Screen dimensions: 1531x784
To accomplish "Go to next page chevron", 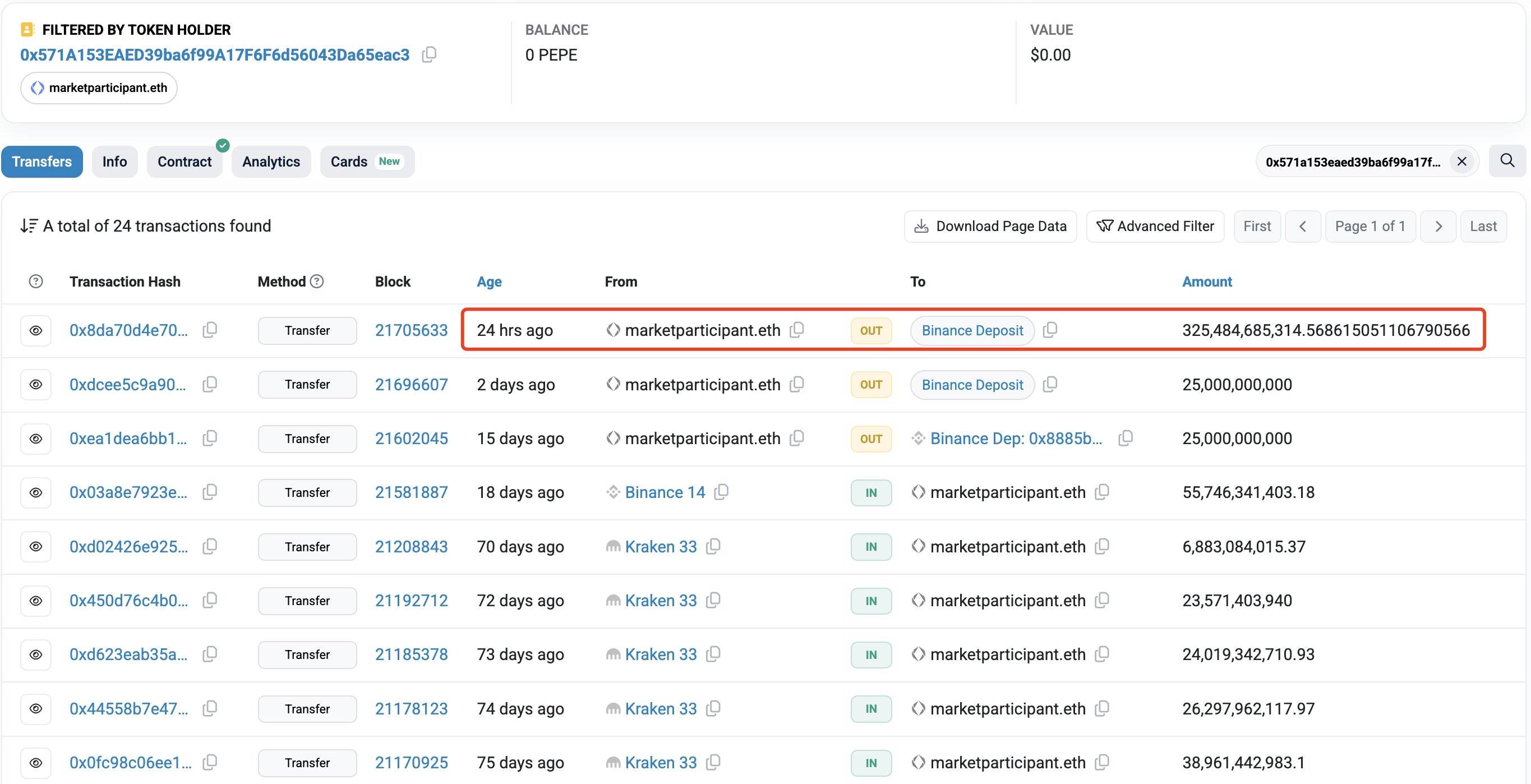I will click(x=1438, y=227).
